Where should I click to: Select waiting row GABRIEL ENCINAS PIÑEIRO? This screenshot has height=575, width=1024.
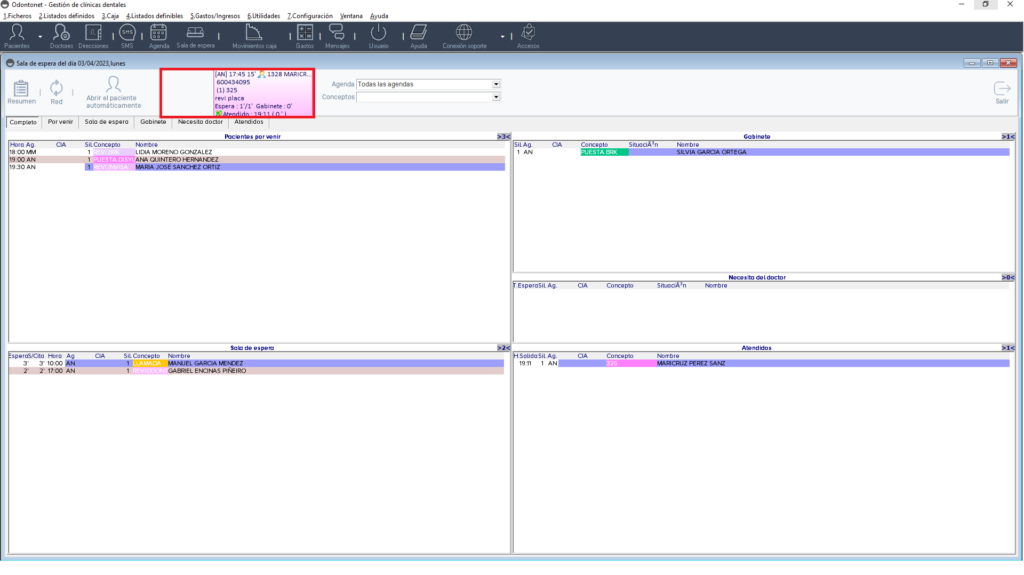click(256, 370)
